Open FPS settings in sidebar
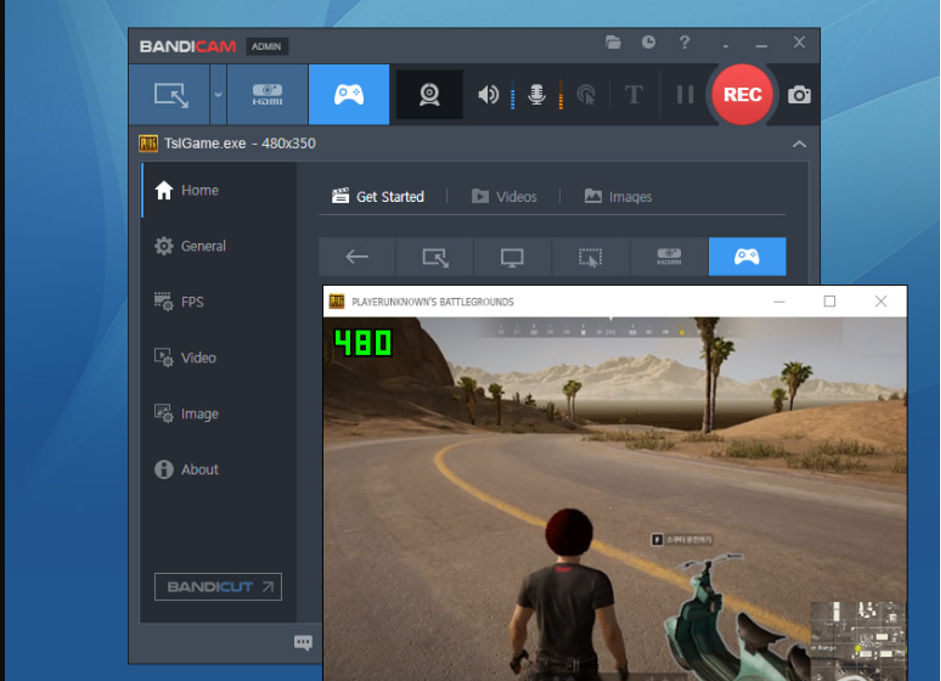 [x=218, y=302]
